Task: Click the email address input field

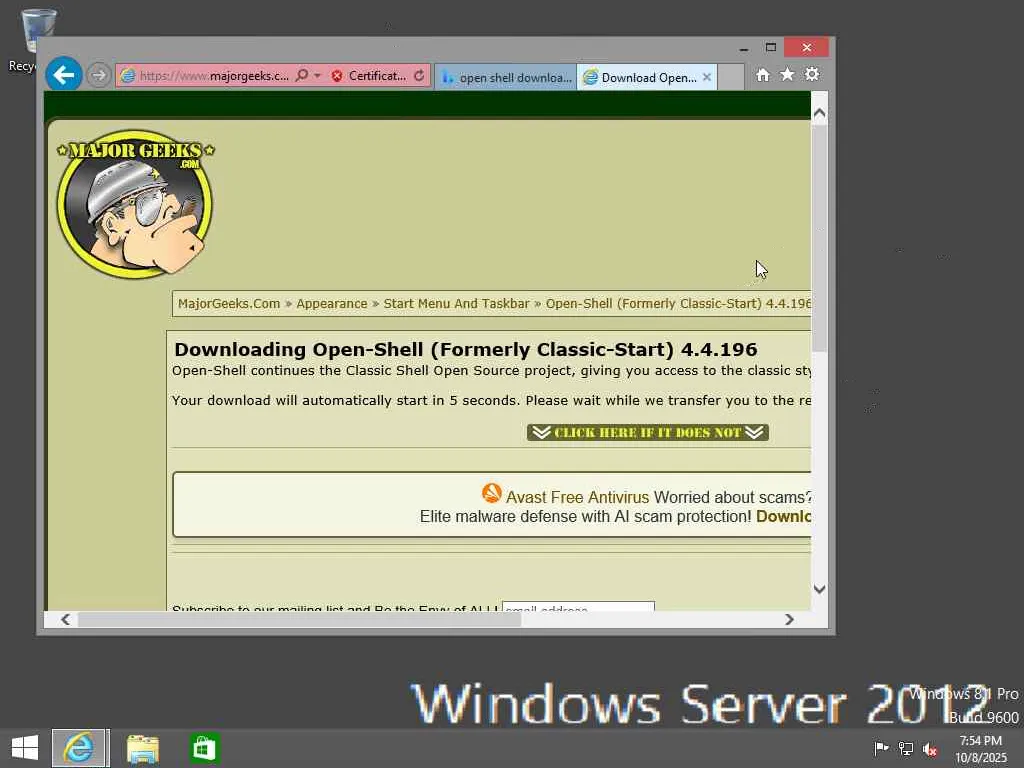Action: 578,607
